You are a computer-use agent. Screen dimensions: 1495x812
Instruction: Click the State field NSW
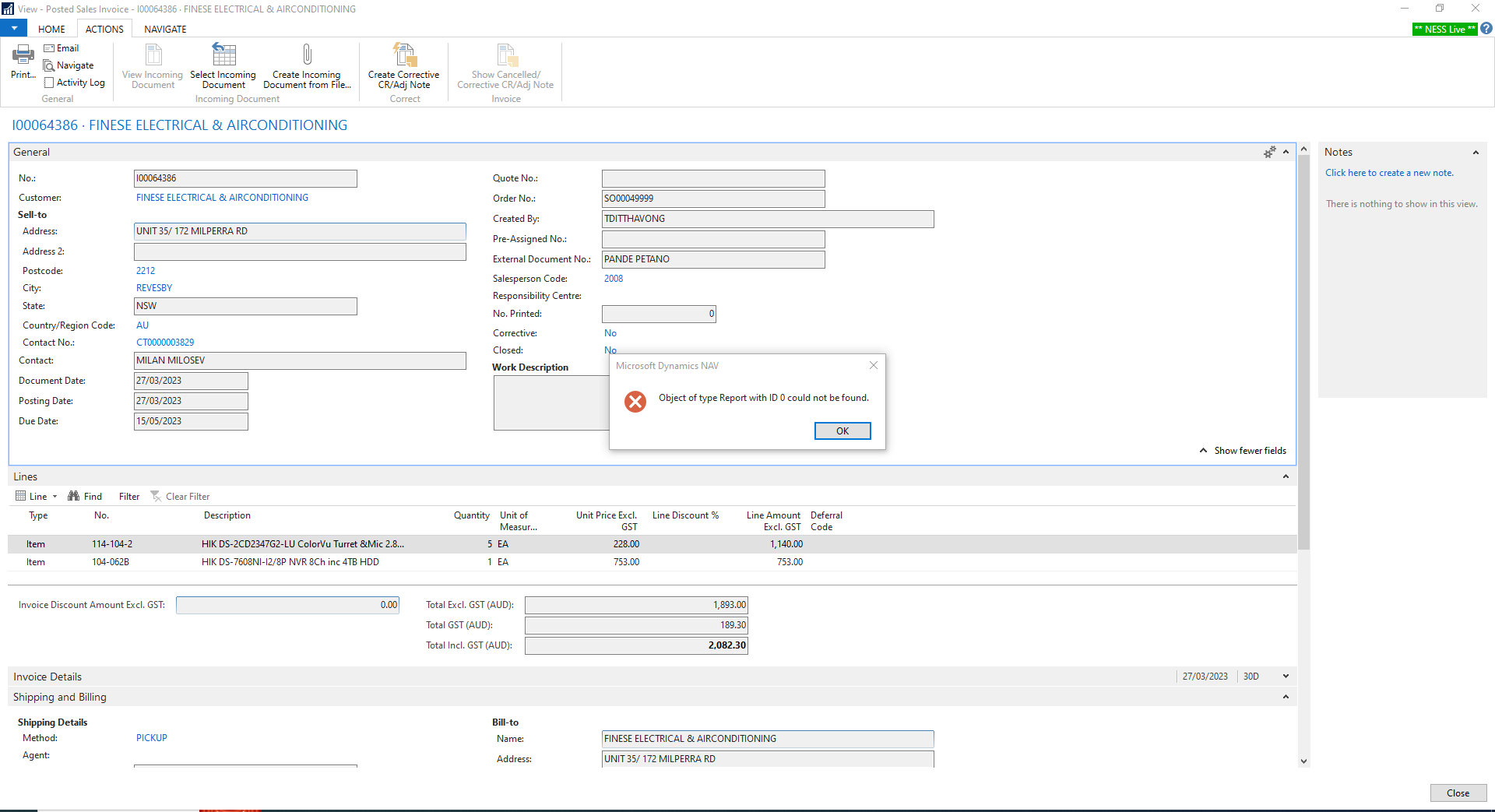[x=245, y=306]
